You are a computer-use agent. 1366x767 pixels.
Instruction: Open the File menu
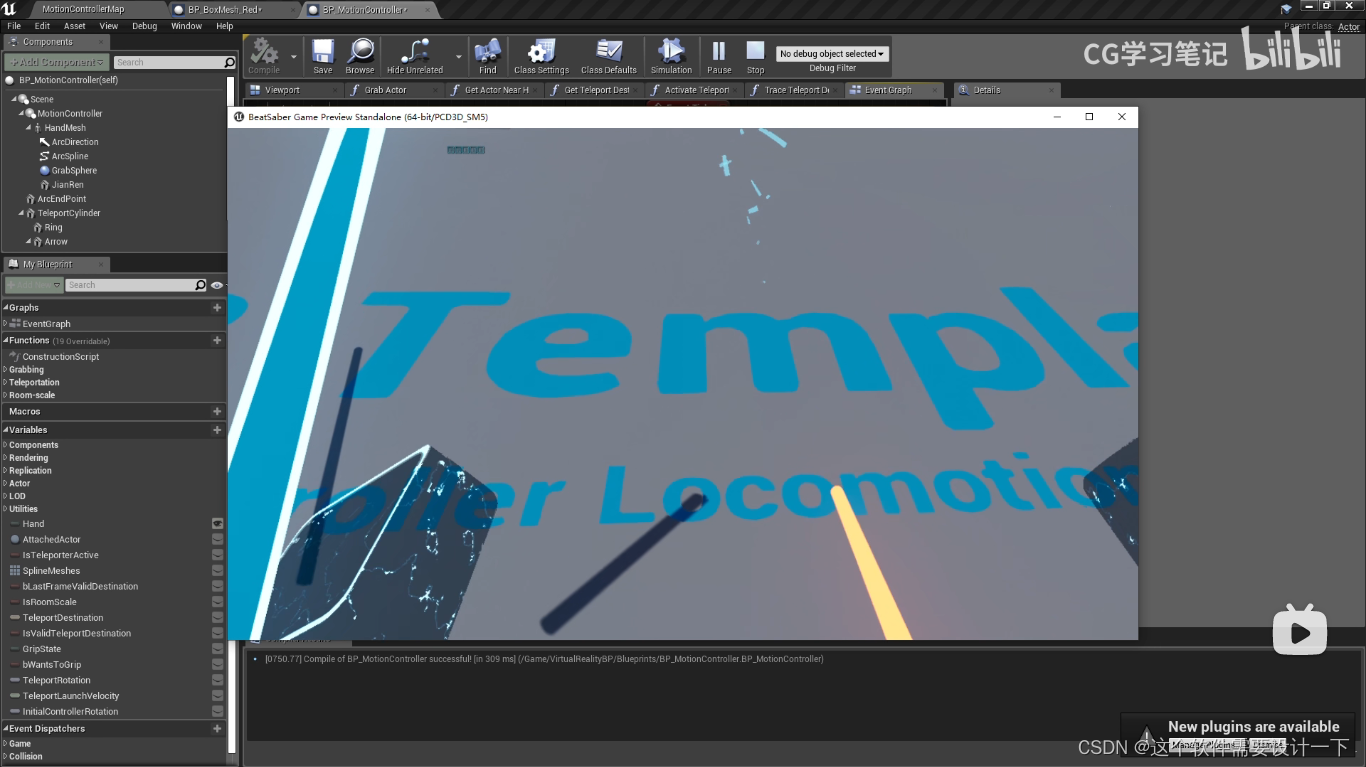[14, 26]
